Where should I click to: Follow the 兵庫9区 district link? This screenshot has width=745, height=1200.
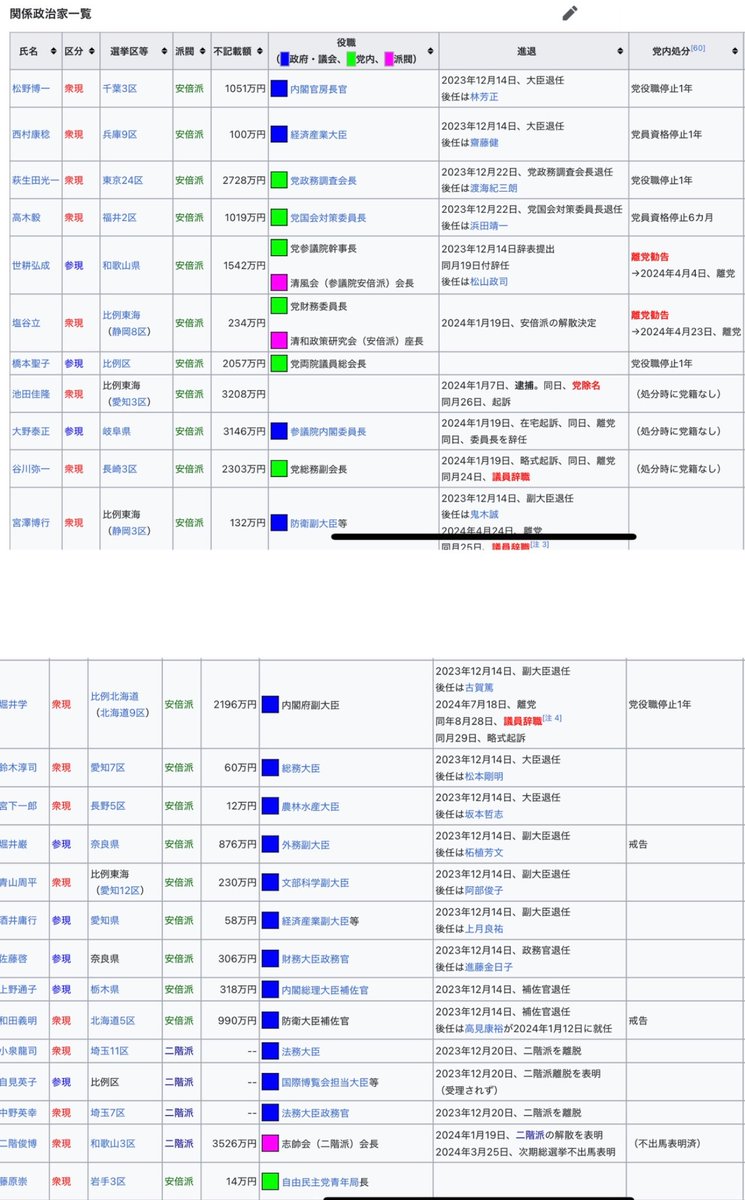point(122,134)
